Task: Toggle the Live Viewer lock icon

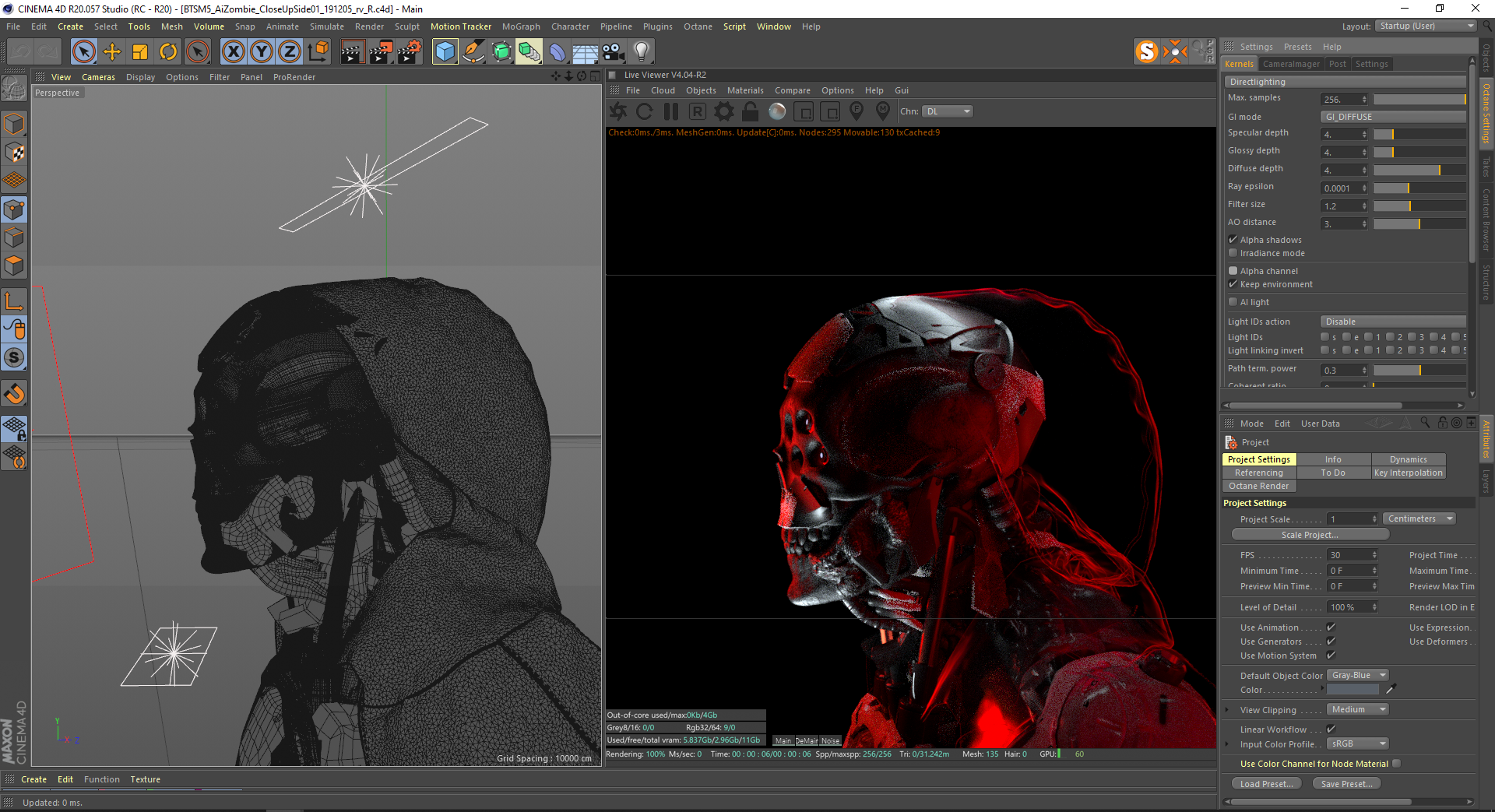Action: [x=750, y=111]
